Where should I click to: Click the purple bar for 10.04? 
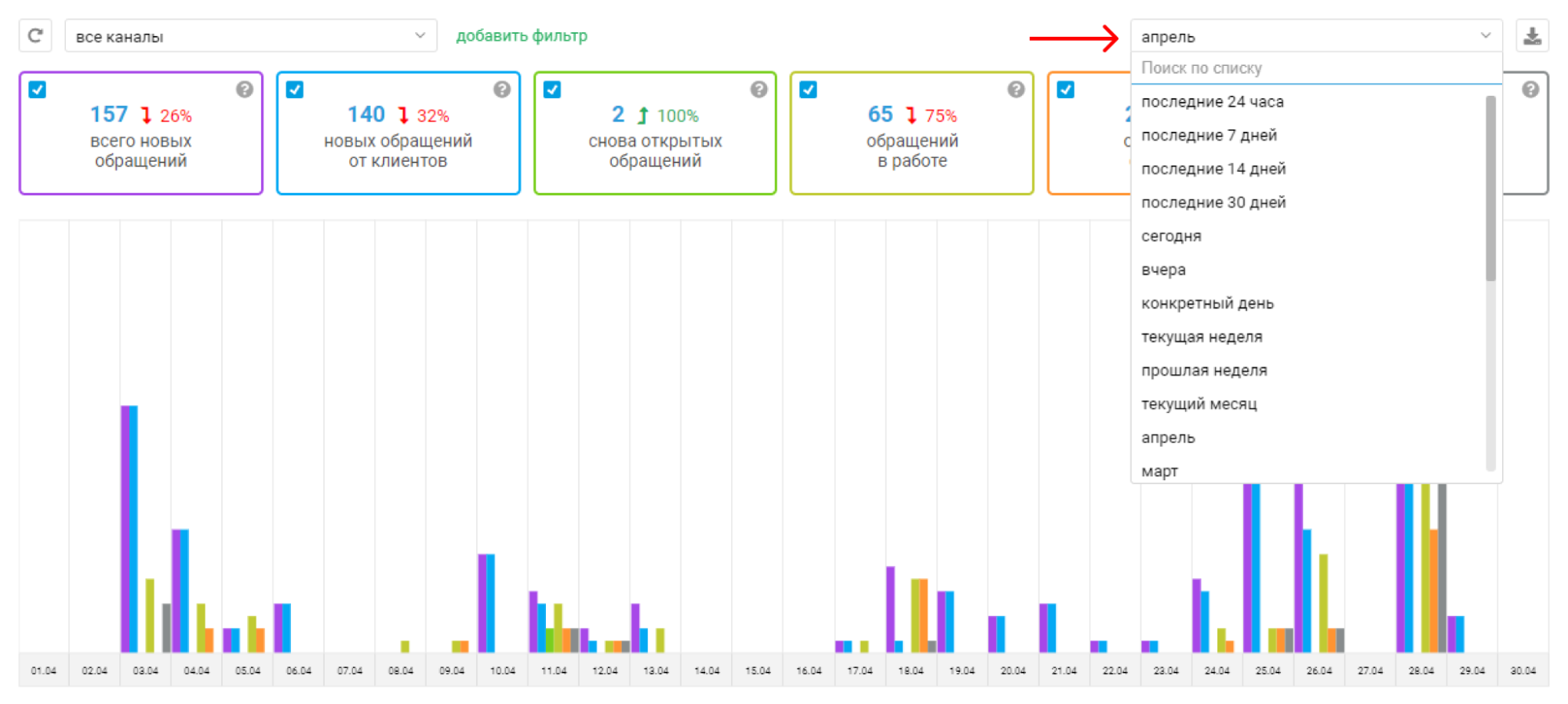(x=482, y=604)
